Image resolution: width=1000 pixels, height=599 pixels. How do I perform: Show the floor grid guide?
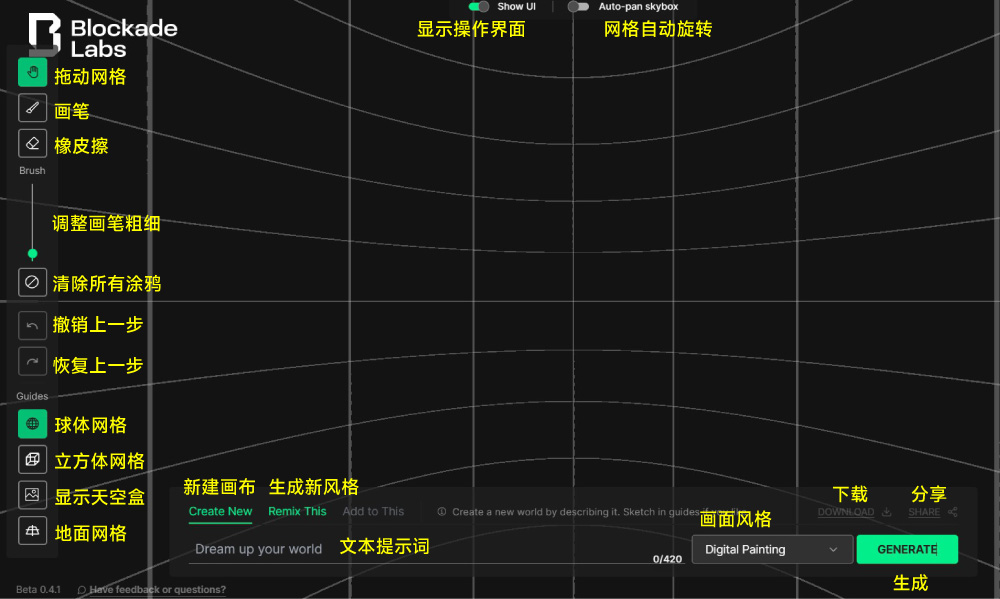(x=32, y=532)
